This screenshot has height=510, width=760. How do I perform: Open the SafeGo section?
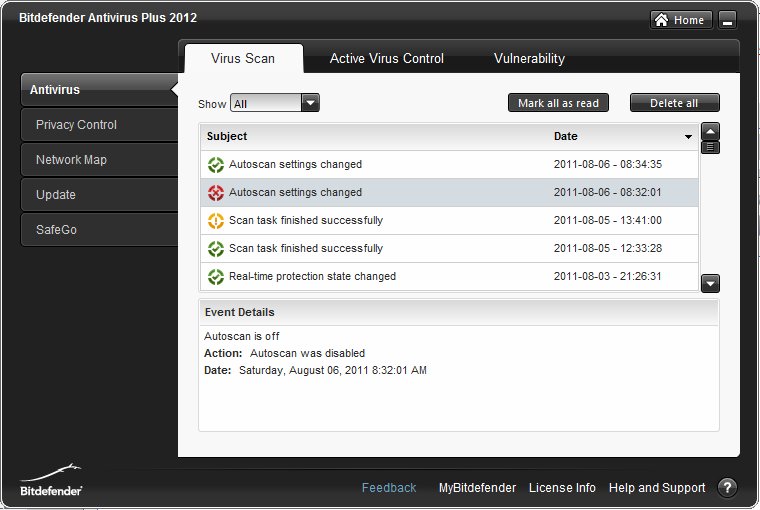point(99,229)
